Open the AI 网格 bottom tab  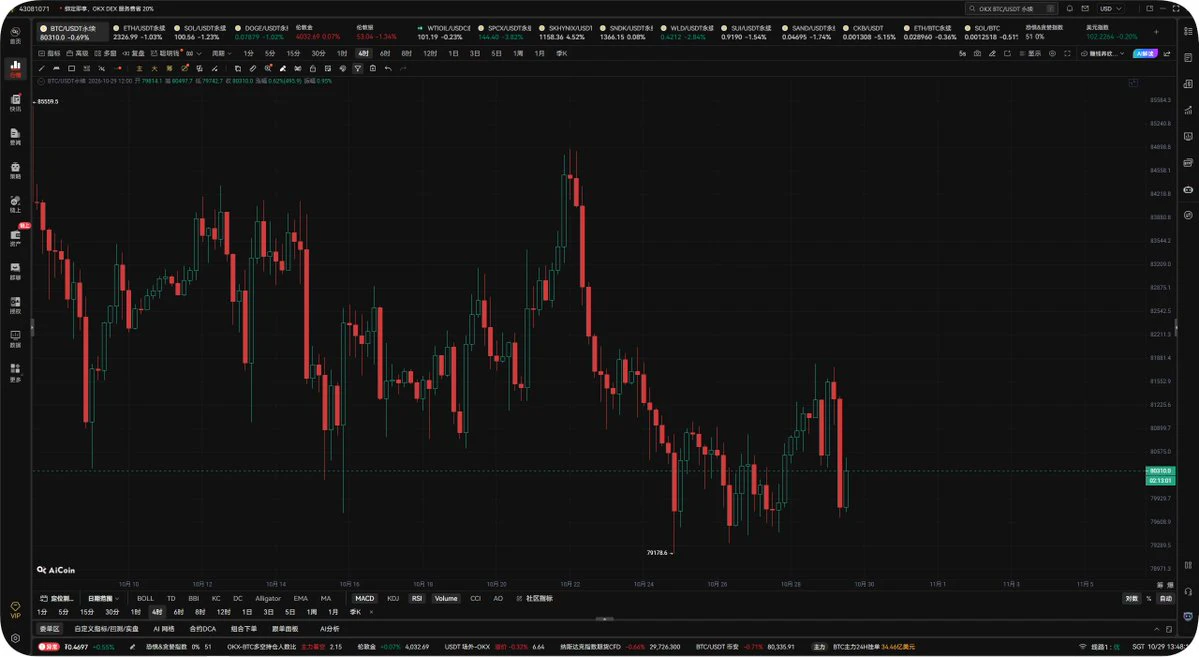click(x=164, y=629)
